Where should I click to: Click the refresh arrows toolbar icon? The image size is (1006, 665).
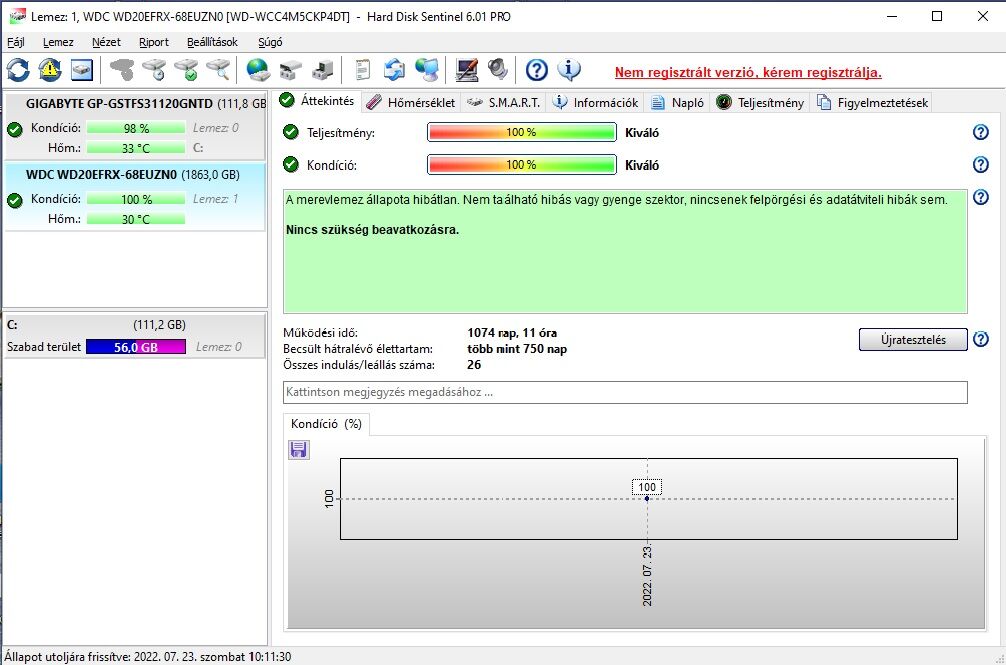[x=19, y=70]
